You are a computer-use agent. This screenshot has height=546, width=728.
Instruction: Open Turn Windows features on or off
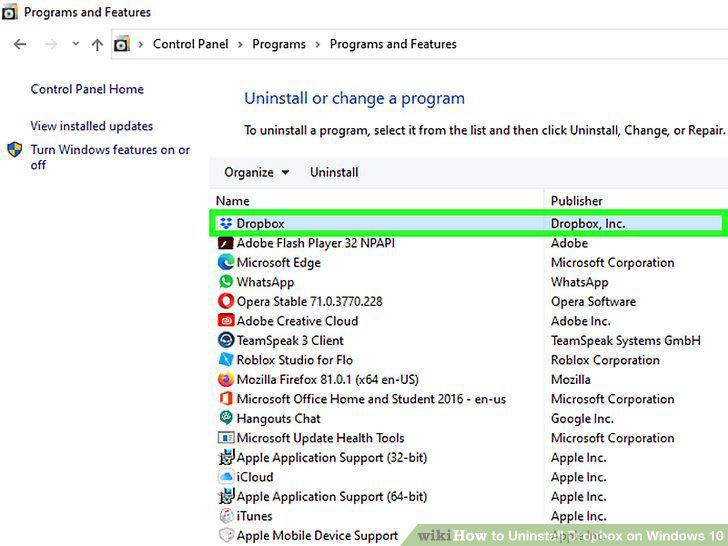[110, 157]
